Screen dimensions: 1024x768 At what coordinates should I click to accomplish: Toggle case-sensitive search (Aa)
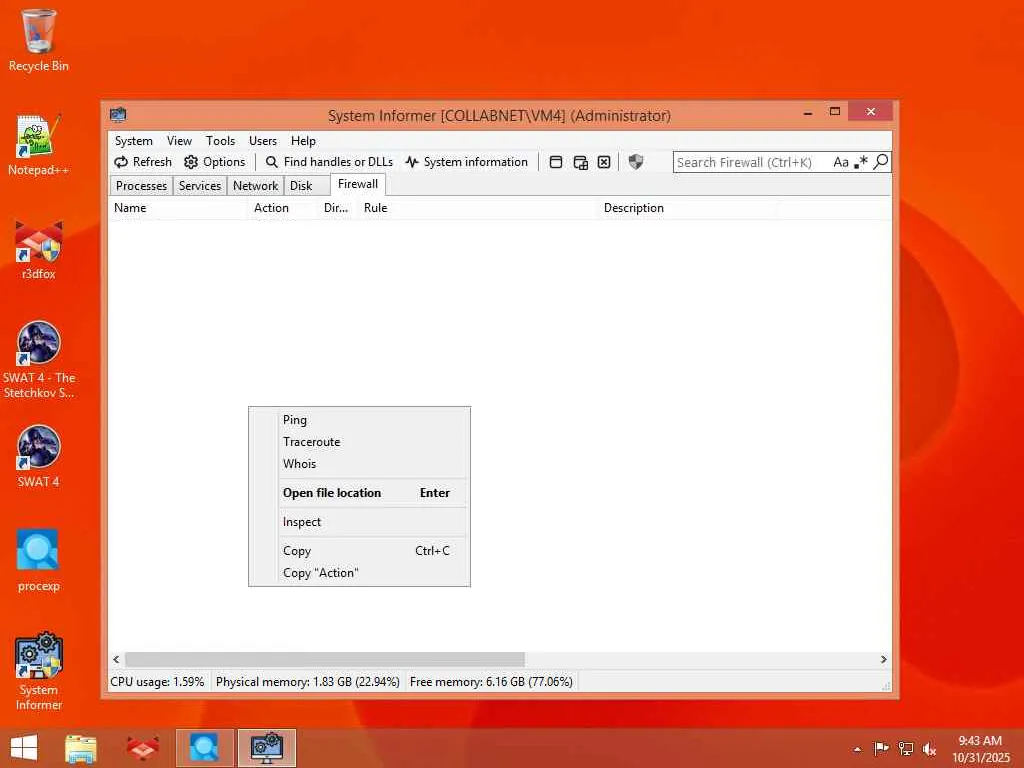click(840, 162)
